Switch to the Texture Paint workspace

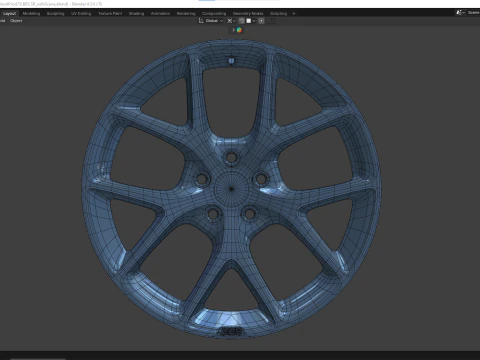tap(110, 13)
